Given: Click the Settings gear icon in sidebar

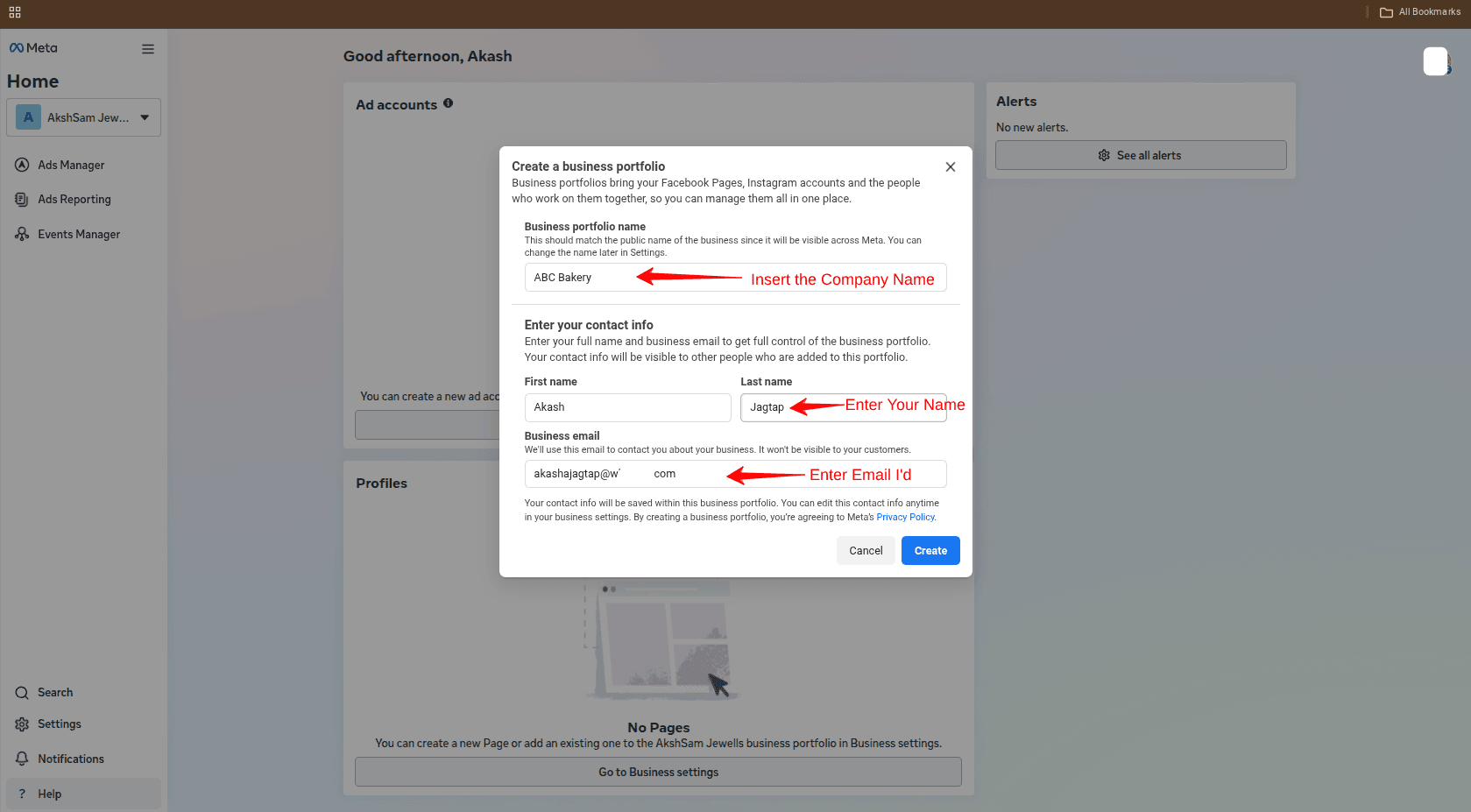Looking at the screenshot, I should [x=22, y=724].
